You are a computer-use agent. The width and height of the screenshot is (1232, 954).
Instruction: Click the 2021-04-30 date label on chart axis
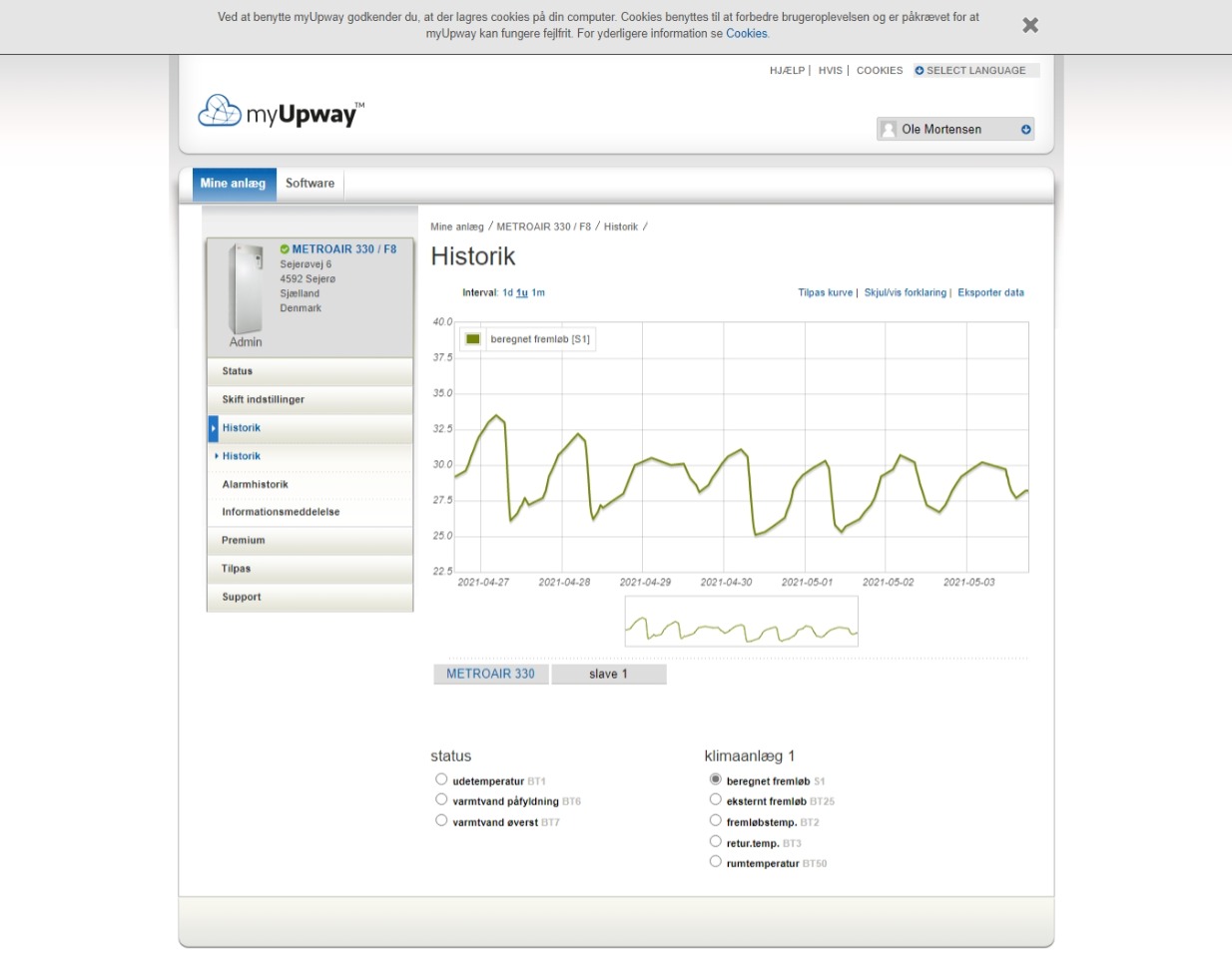tap(726, 583)
